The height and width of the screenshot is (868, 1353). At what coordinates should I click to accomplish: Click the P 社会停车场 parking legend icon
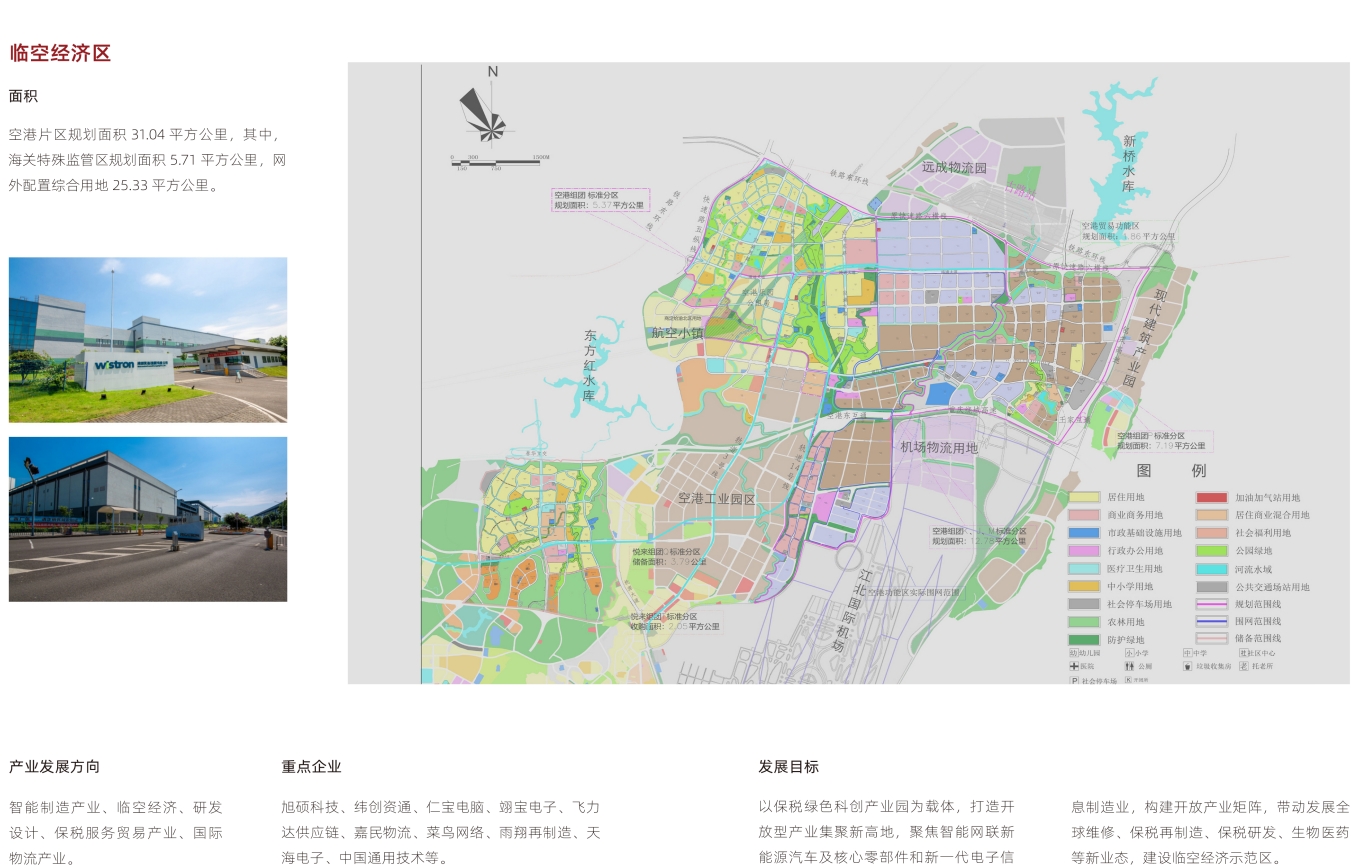1074,681
